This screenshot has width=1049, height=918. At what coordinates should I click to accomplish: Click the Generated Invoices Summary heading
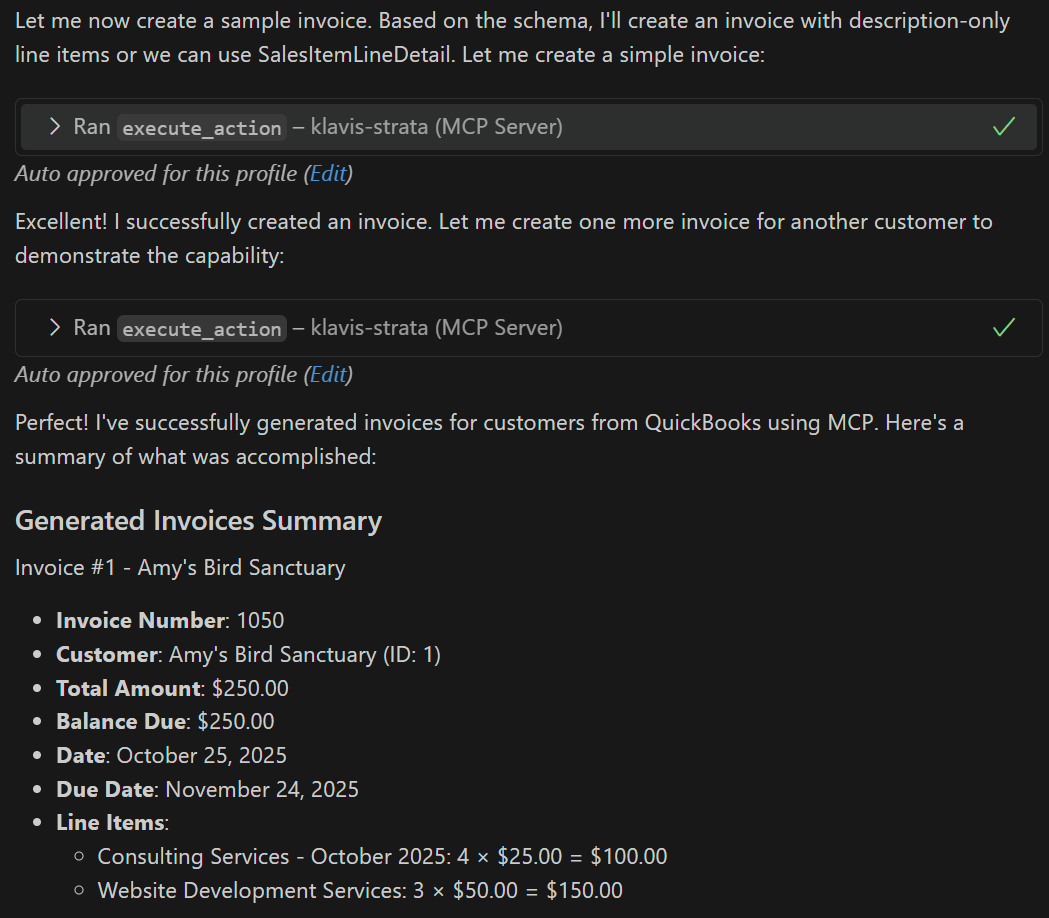(x=197, y=520)
